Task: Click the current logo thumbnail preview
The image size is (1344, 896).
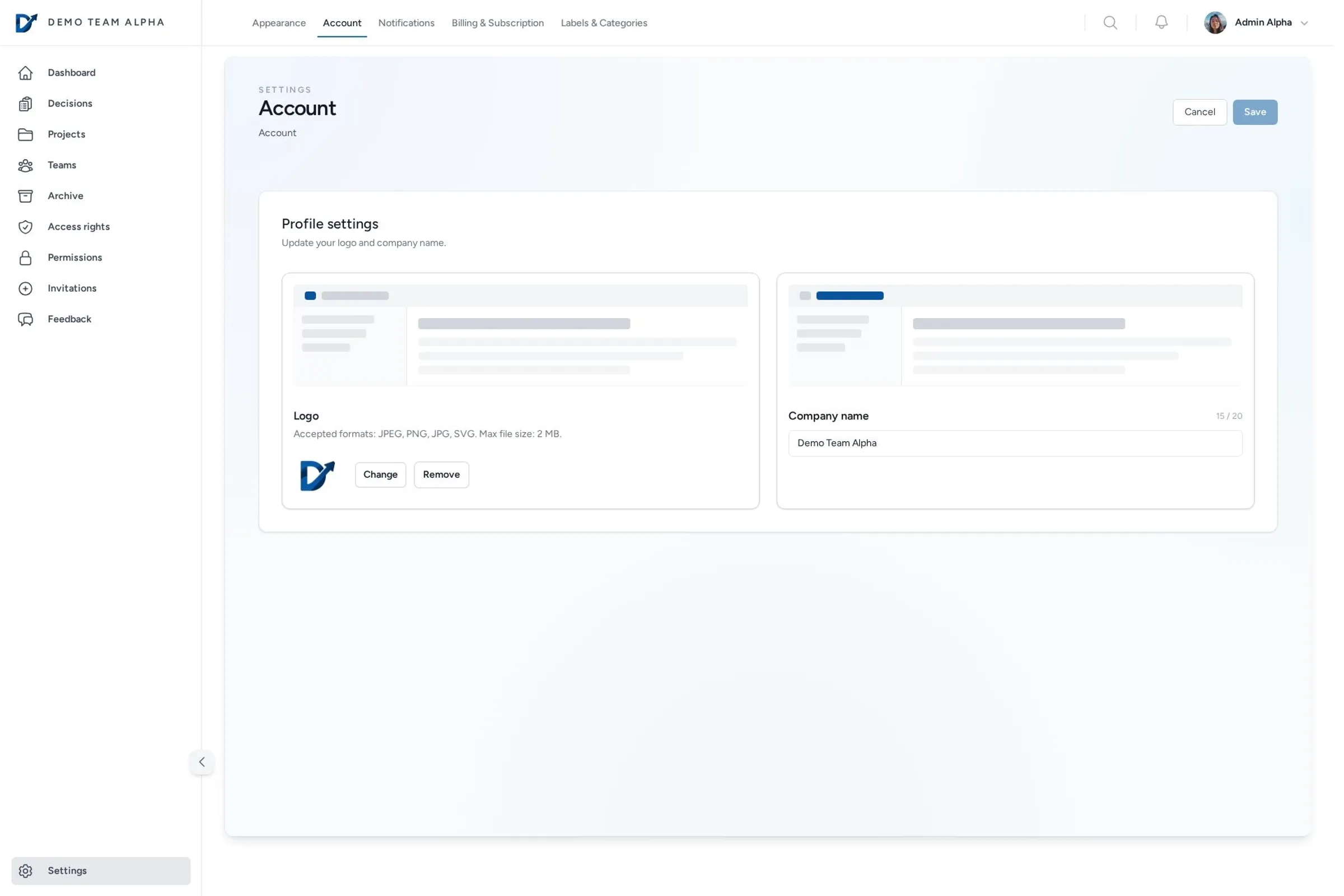Action: 317,475
